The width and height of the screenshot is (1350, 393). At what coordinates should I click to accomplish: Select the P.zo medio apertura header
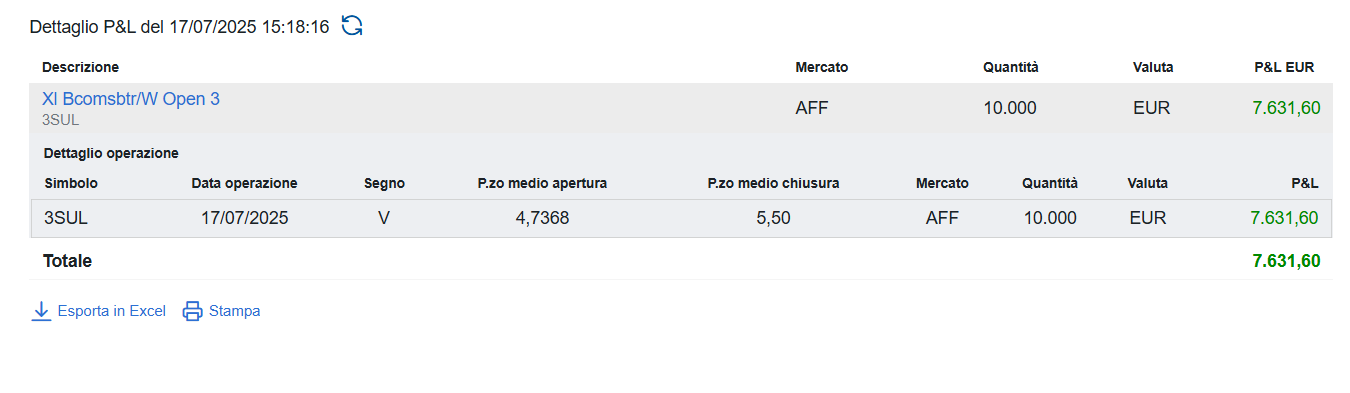(x=542, y=183)
